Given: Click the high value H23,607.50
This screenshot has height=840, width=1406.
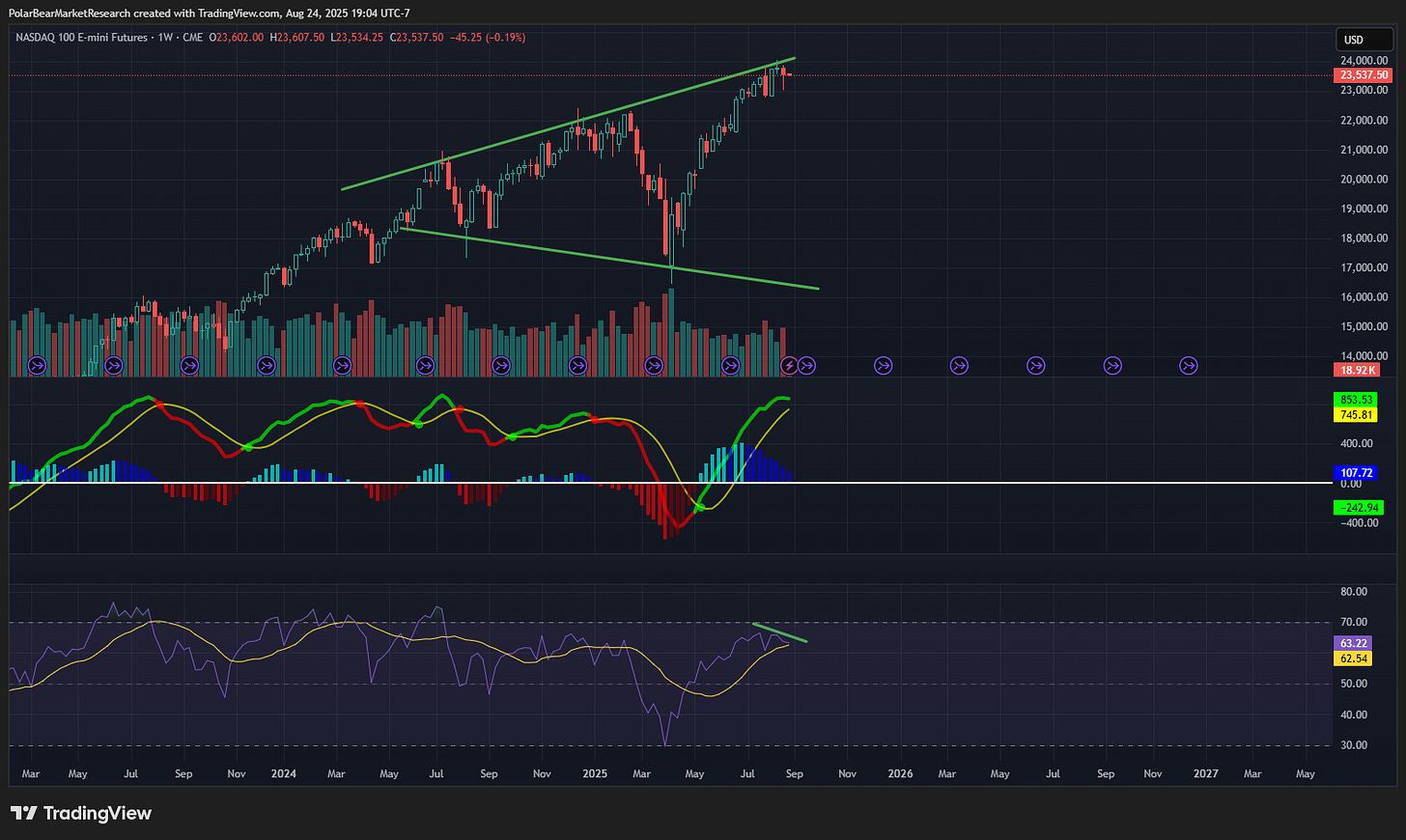Looking at the screenshot, I should (297, 38).
